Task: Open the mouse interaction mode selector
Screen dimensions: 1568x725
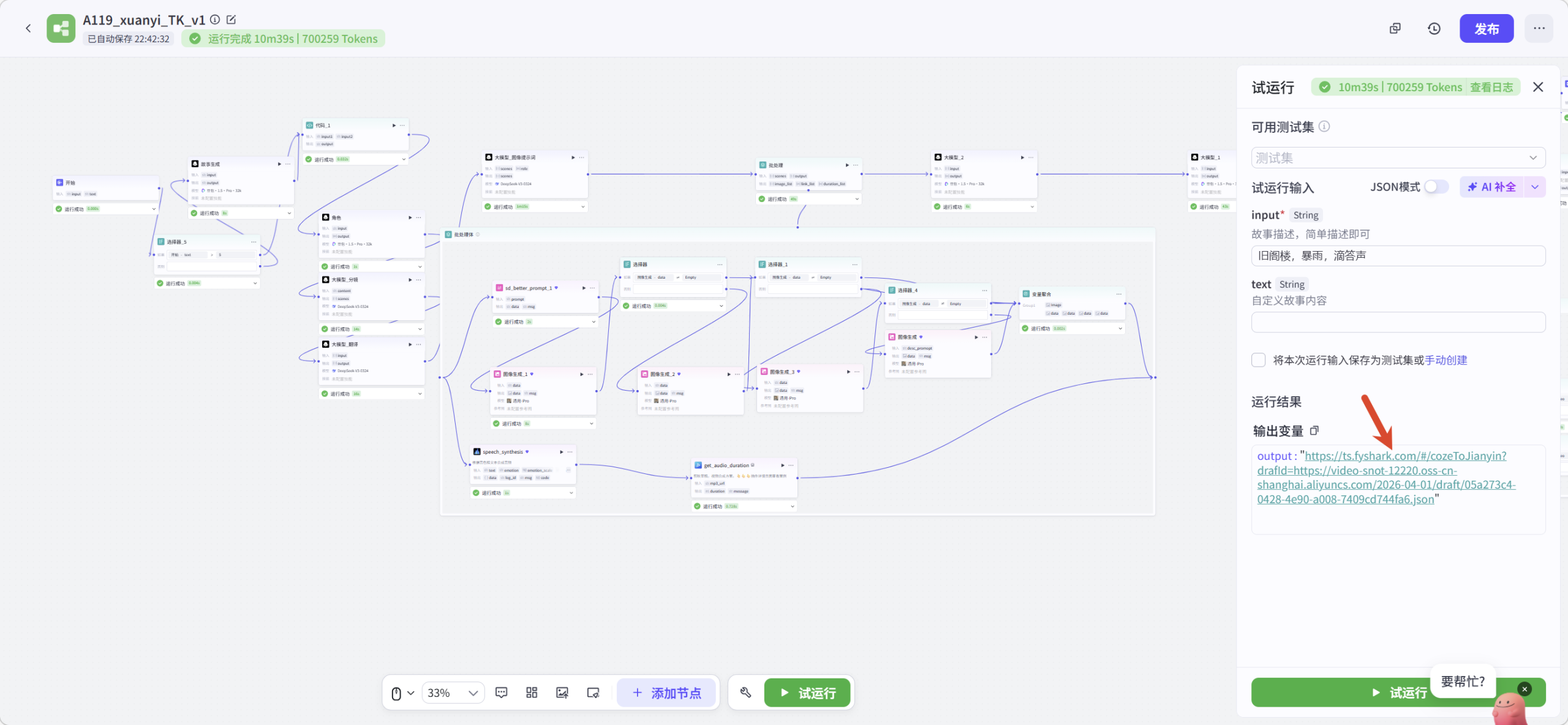Action: pos(402,693)
